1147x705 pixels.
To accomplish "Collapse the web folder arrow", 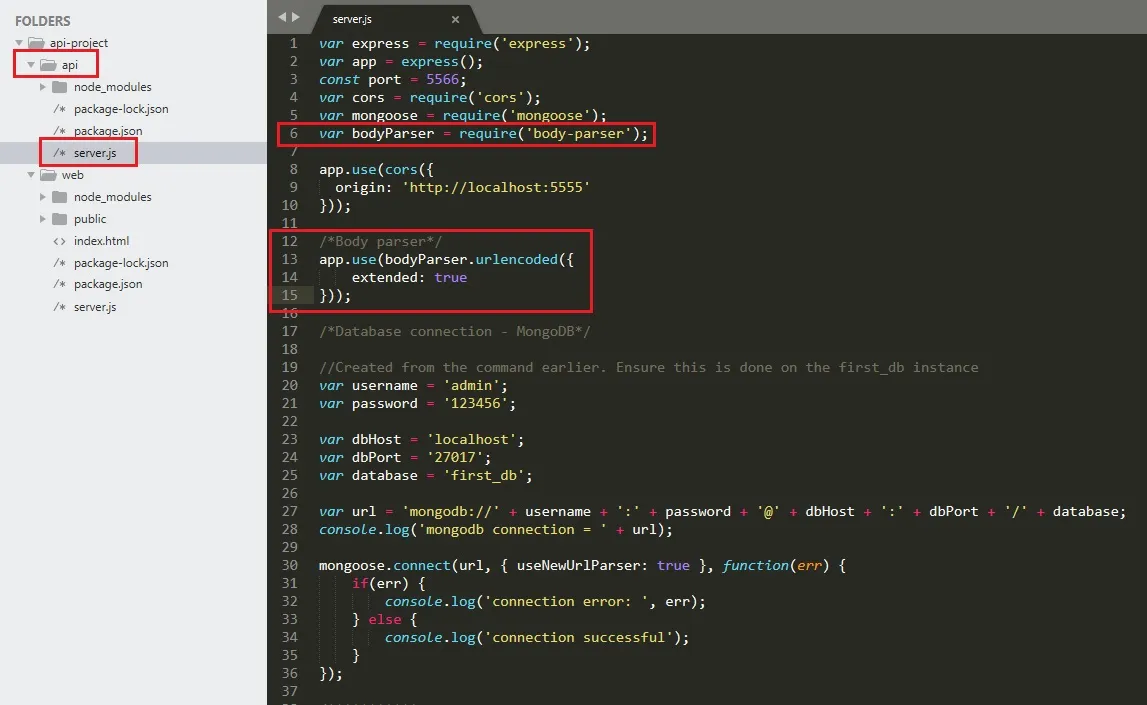I will pyautogui.click(x=31, y=175).
